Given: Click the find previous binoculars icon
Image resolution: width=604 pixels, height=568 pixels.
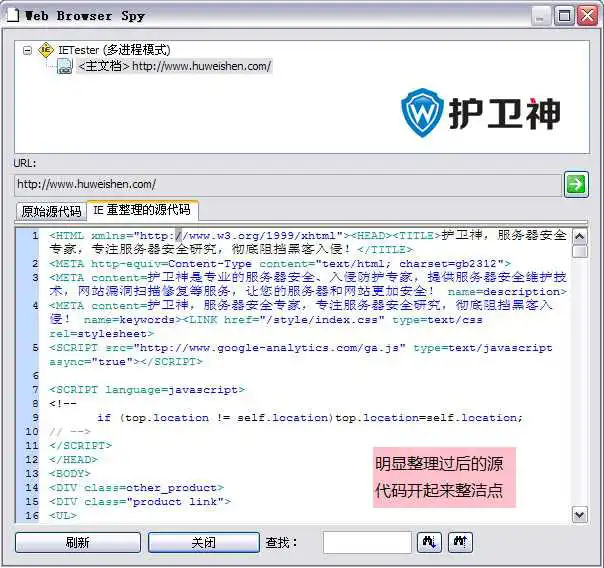Looking at the screenshot, I should (x=460, y=542).
